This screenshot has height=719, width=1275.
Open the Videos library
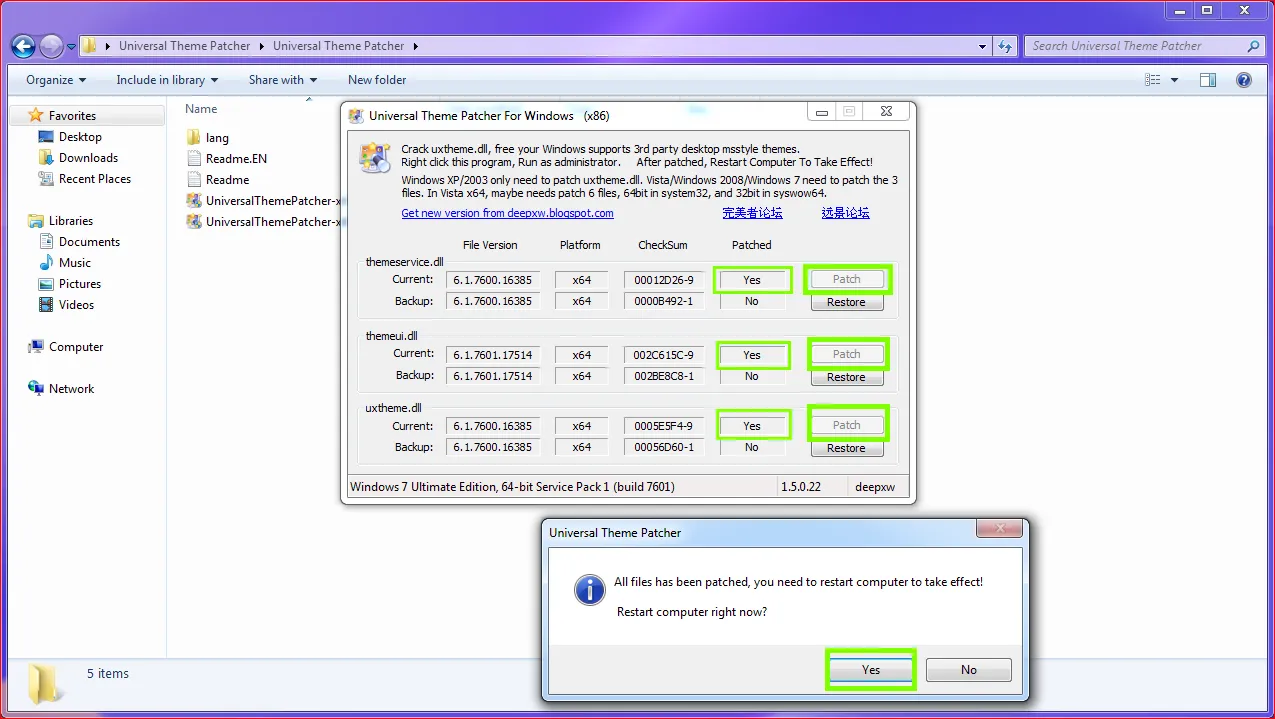(76, 305)
